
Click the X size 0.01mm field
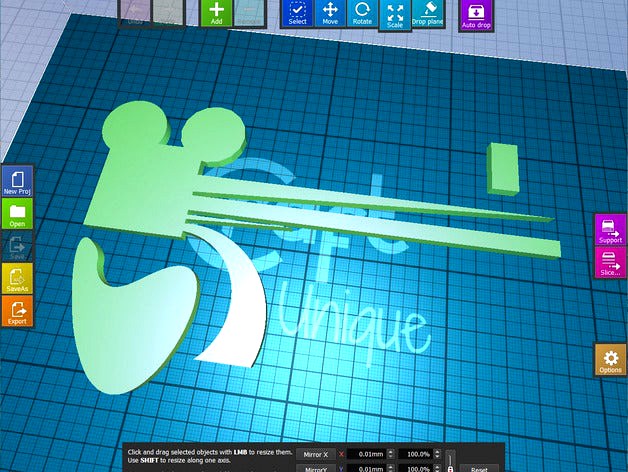pyautogui.click(x=366, y=454)
